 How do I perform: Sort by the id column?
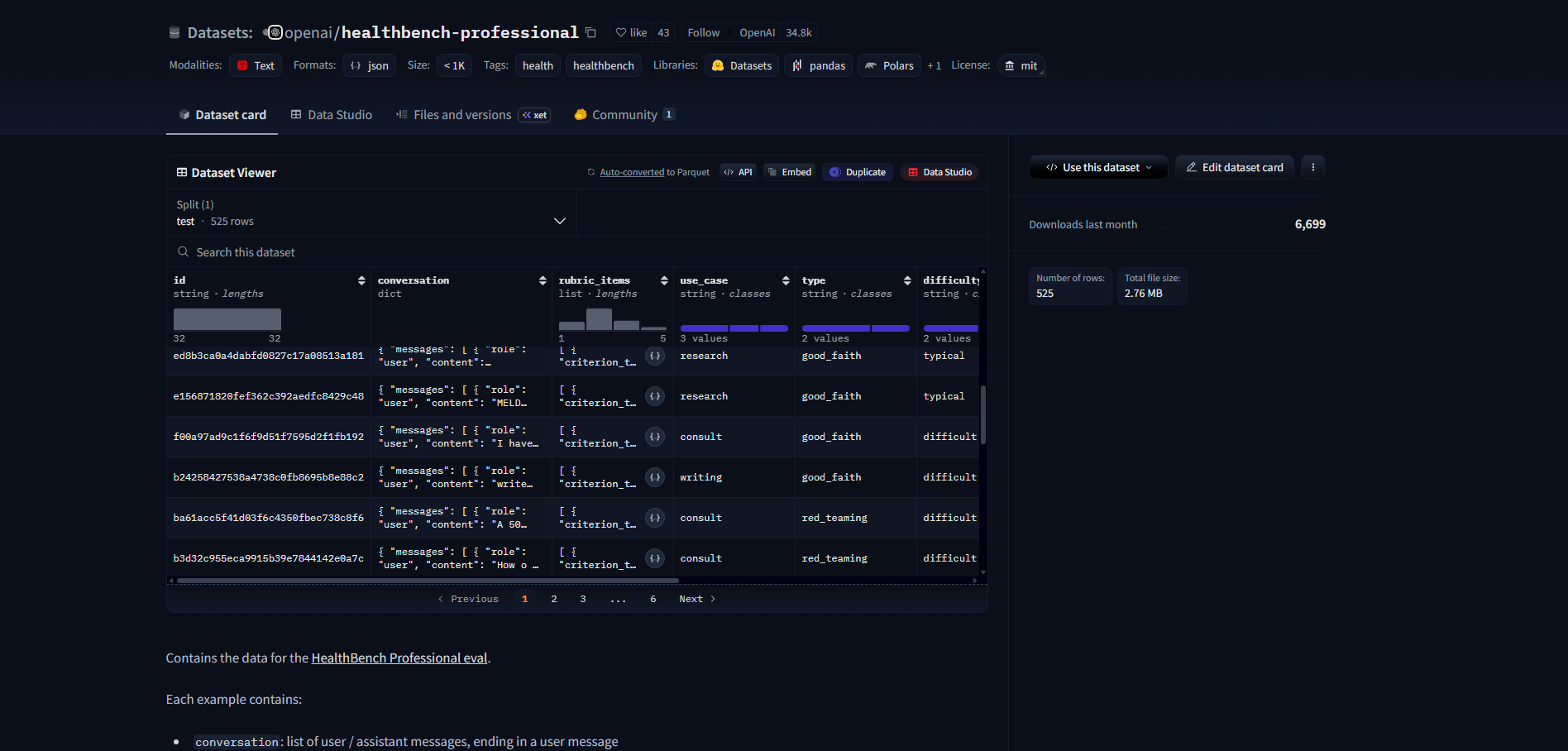361,280
